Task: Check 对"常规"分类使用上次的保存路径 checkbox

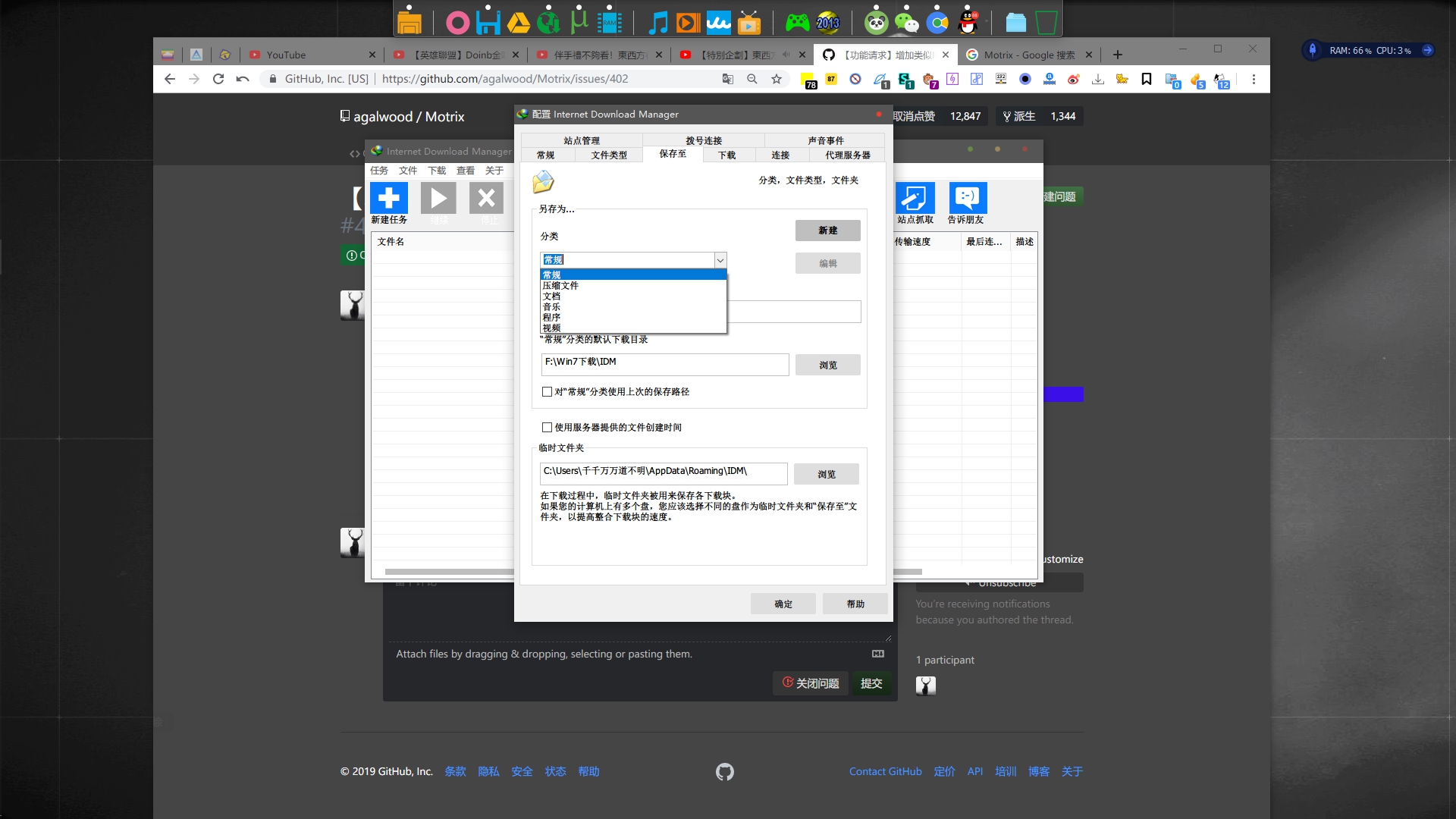Action: [547, 392]
